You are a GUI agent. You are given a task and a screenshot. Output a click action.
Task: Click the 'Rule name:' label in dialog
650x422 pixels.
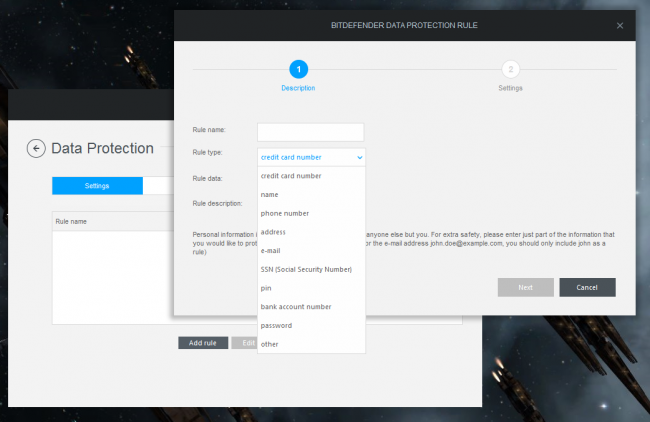[209, 130]
